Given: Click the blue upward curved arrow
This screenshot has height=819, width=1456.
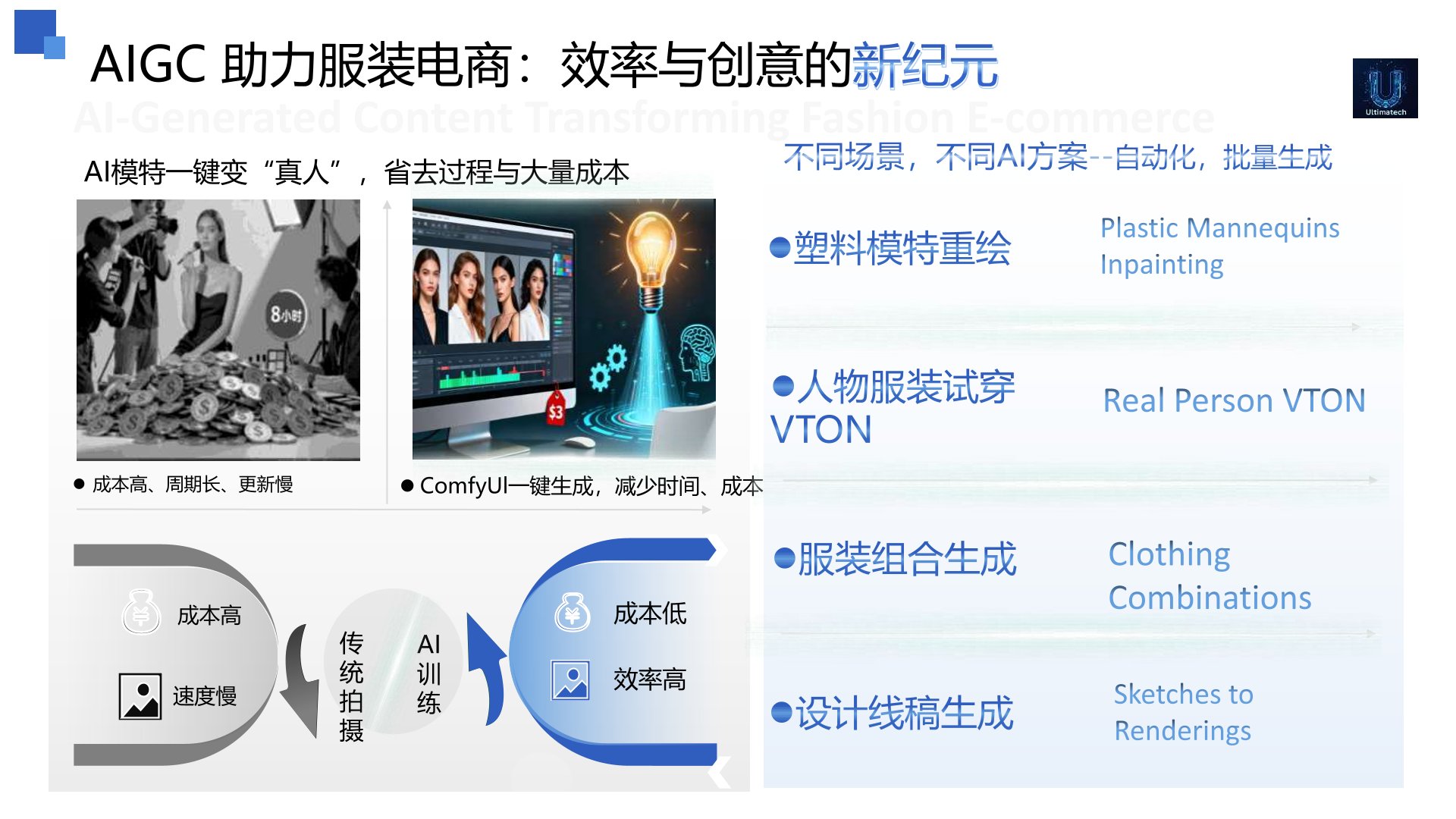Looking at the screenshot, I should coord(486,669).
